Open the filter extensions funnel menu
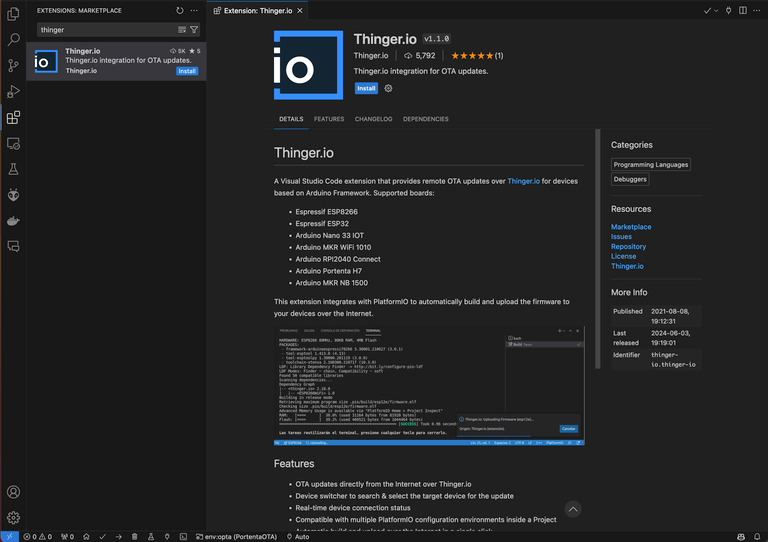 (194, 30)
